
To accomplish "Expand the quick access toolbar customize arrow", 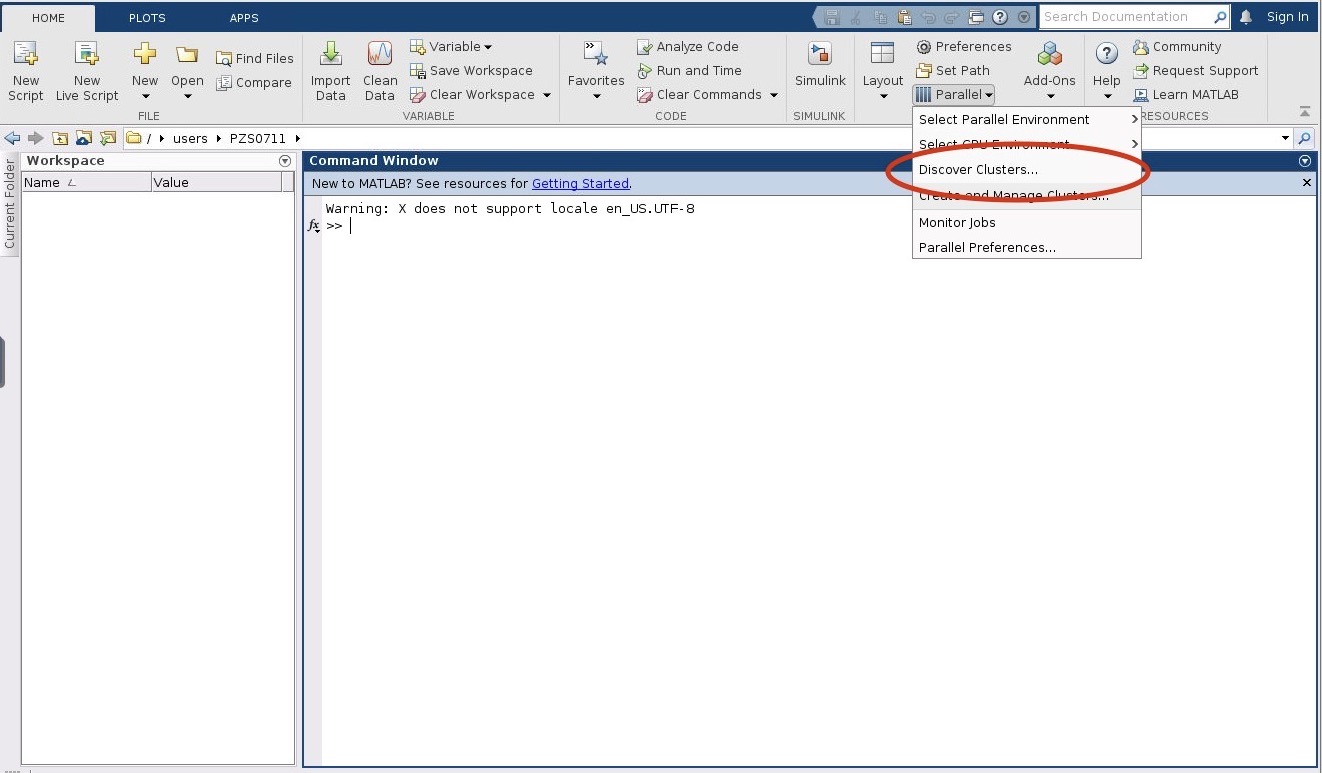I will pos(1024,17).
